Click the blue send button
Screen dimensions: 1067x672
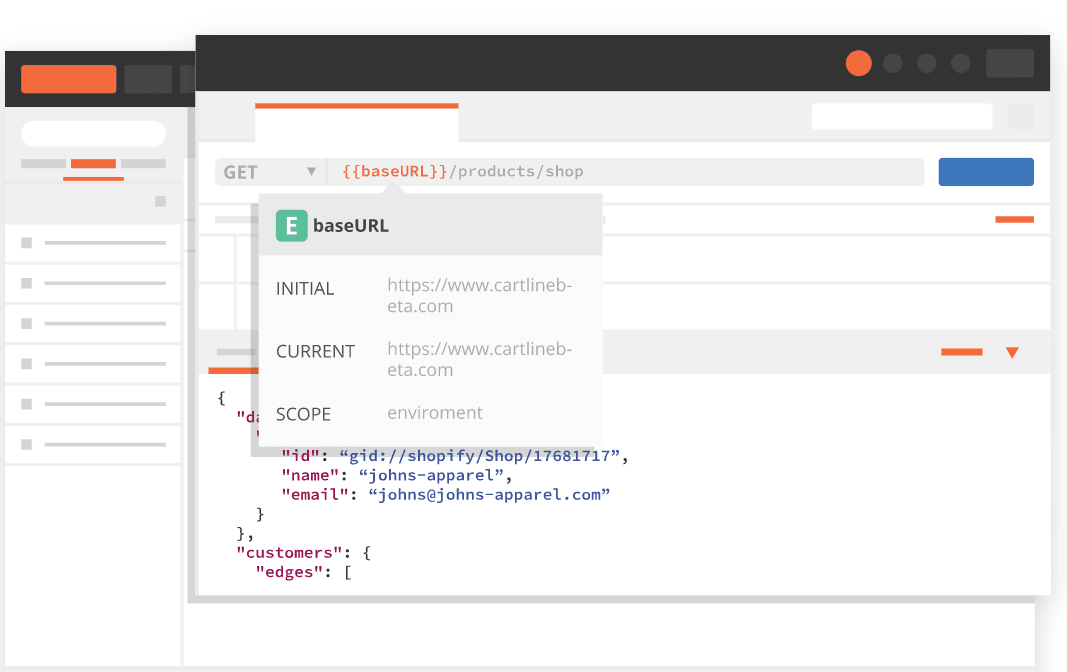(x=986, y=172)
